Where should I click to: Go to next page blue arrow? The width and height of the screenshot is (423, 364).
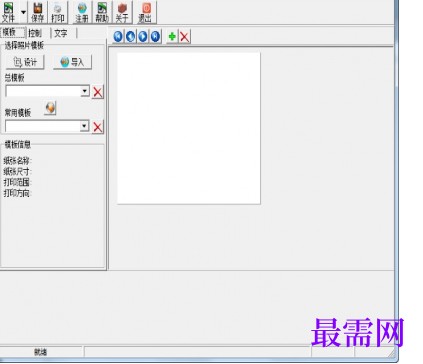click(143, 36)
